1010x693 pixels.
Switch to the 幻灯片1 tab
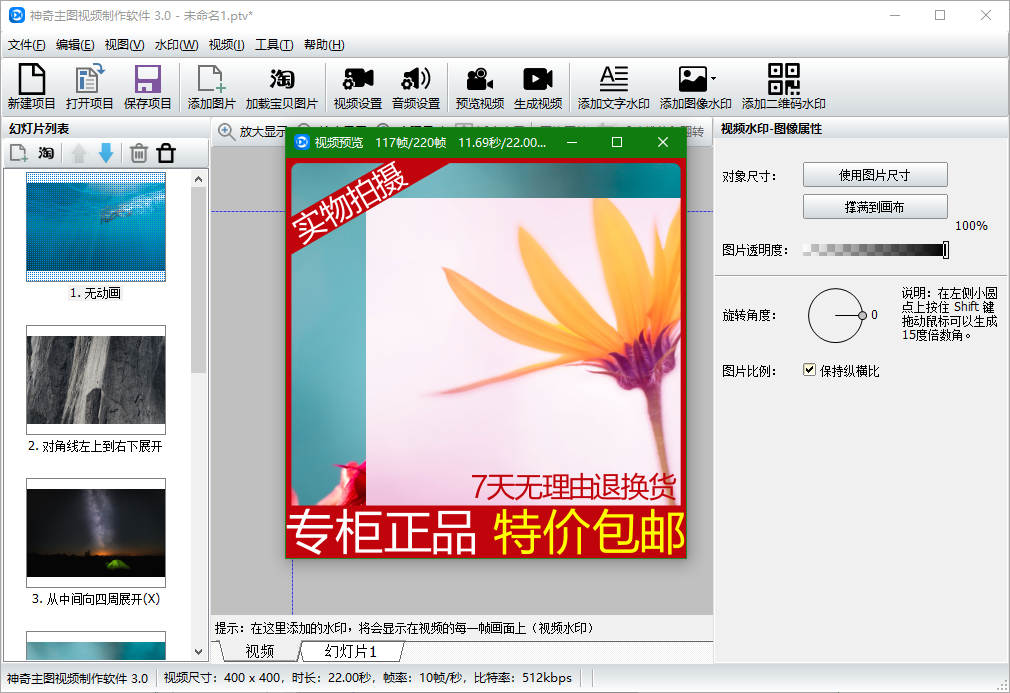(350, 652)
